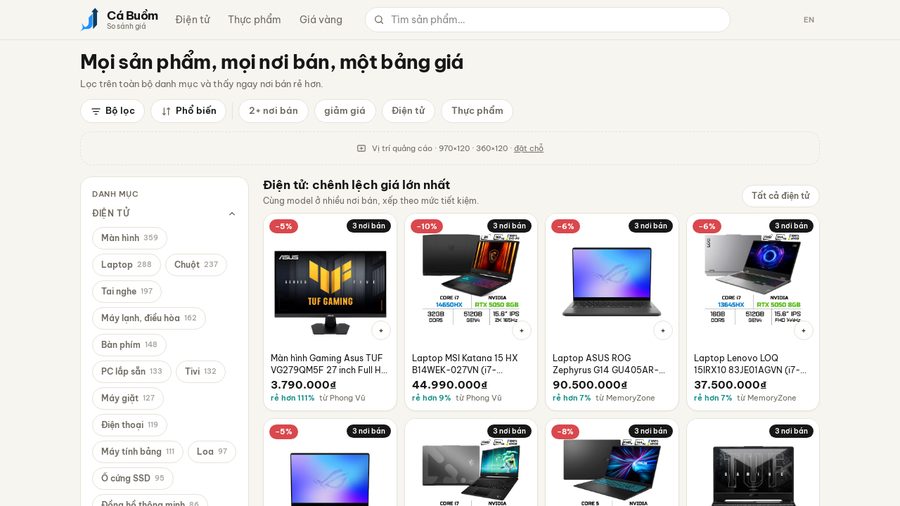
Task: Click the 37.500.000đ price
Action: [x=730, y=385]
